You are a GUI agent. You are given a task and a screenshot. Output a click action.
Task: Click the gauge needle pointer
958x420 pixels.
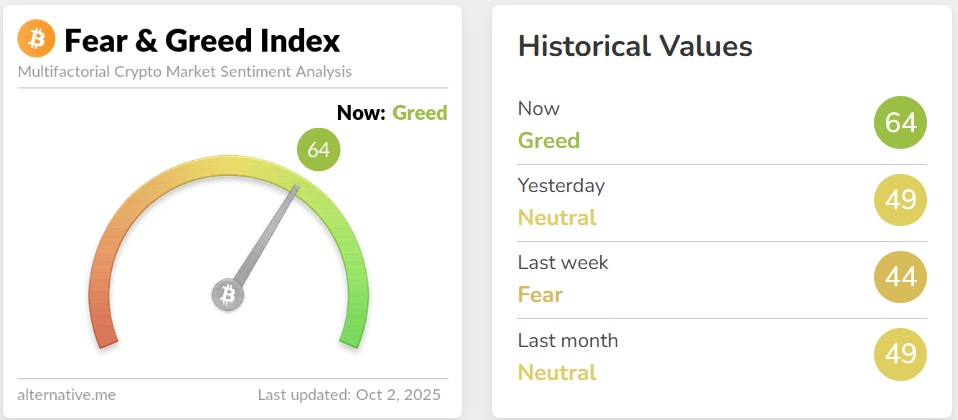click(x=267, y=235)
